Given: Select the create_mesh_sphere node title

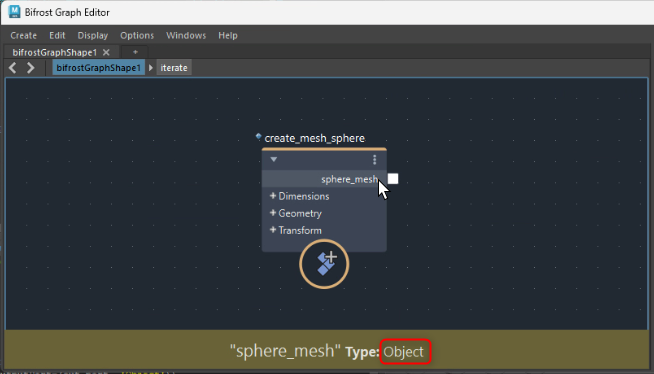Looking at the screenshot, I should pyautogui.click(x=314, y=138).
